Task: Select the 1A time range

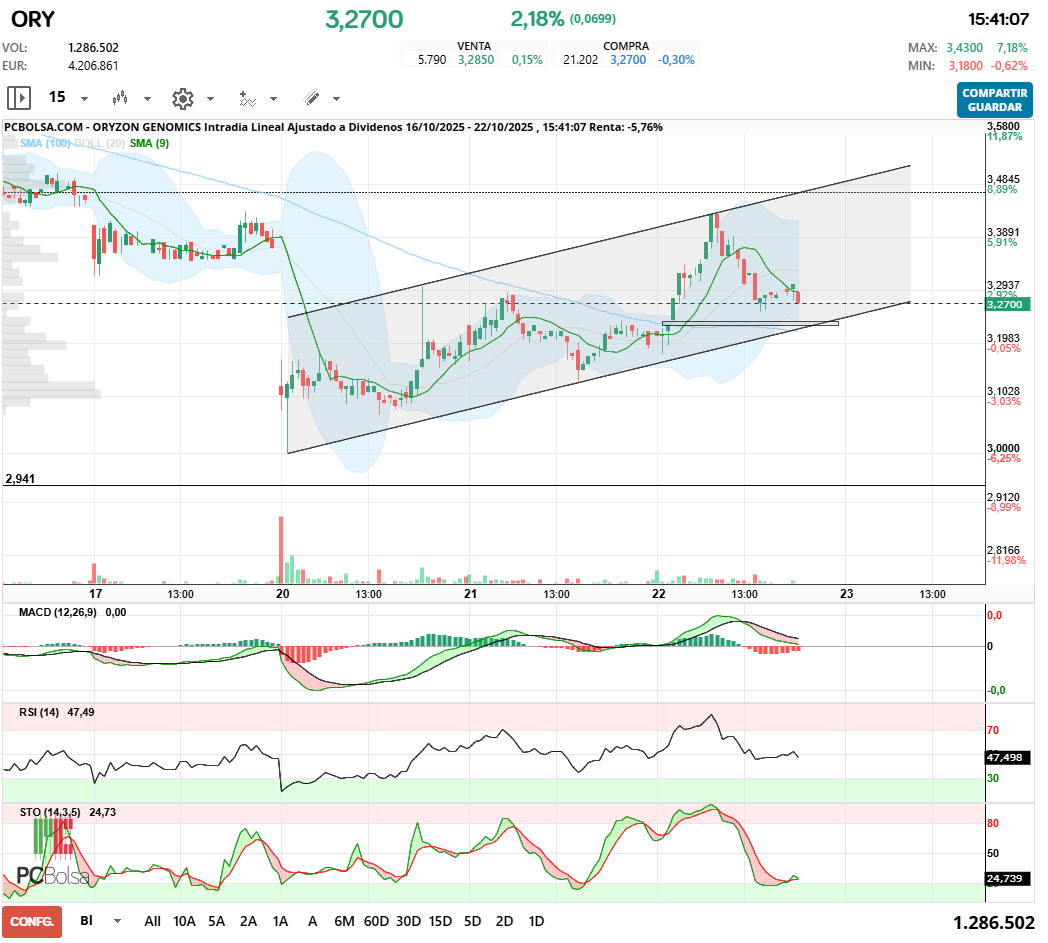Action: pos(280,921)
